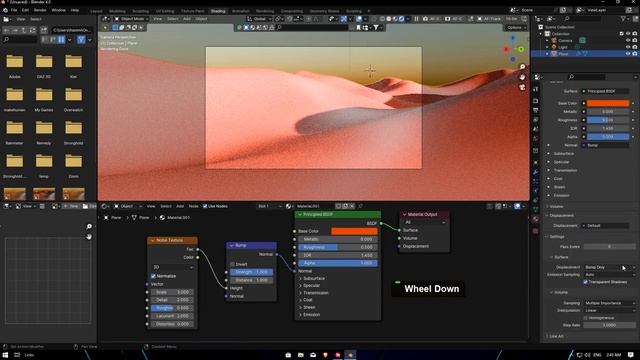Click the viewport pan hand icon

pyautogui.click(x=522, y=77)
